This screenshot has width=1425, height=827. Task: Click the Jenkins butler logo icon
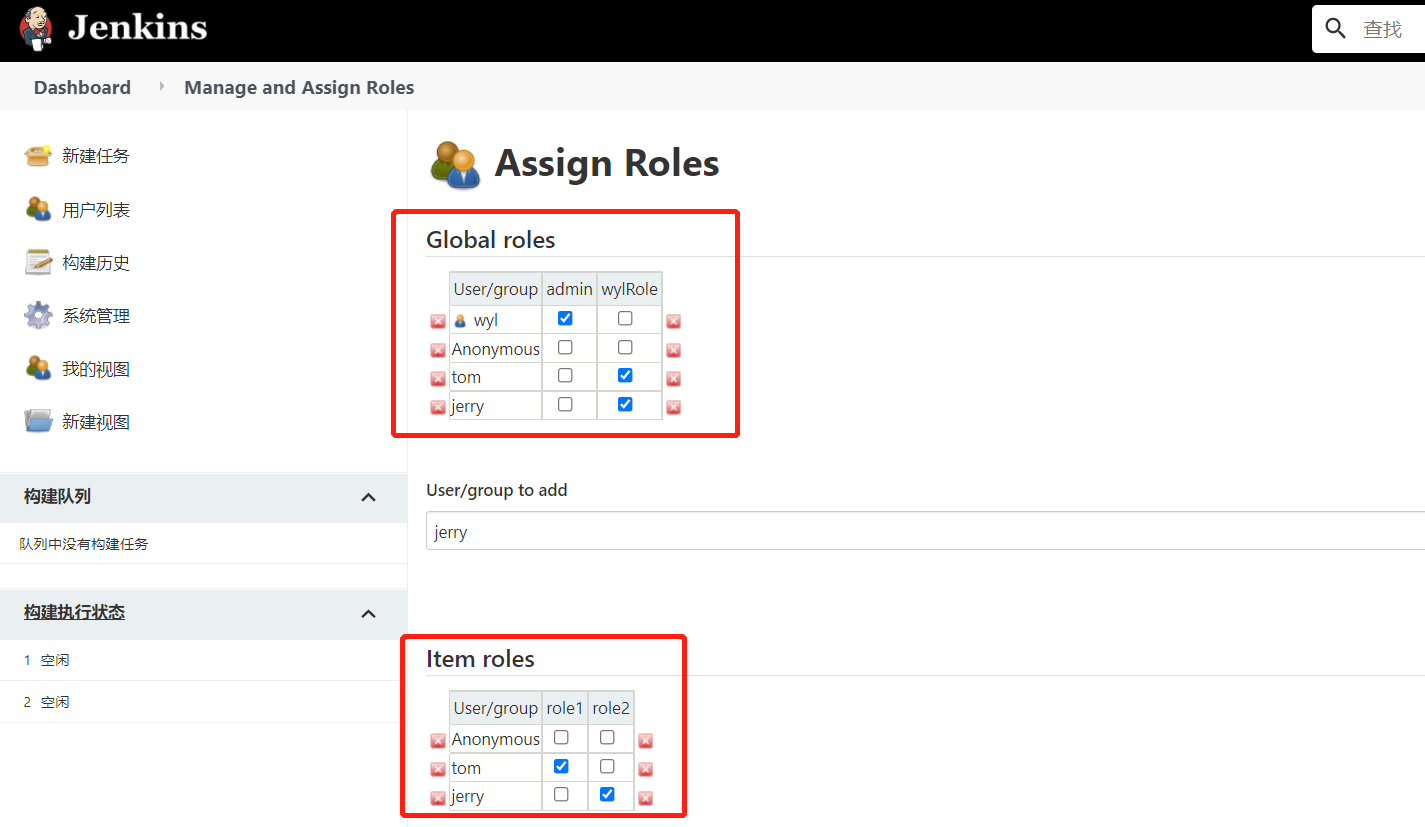(x=36, y=28)
